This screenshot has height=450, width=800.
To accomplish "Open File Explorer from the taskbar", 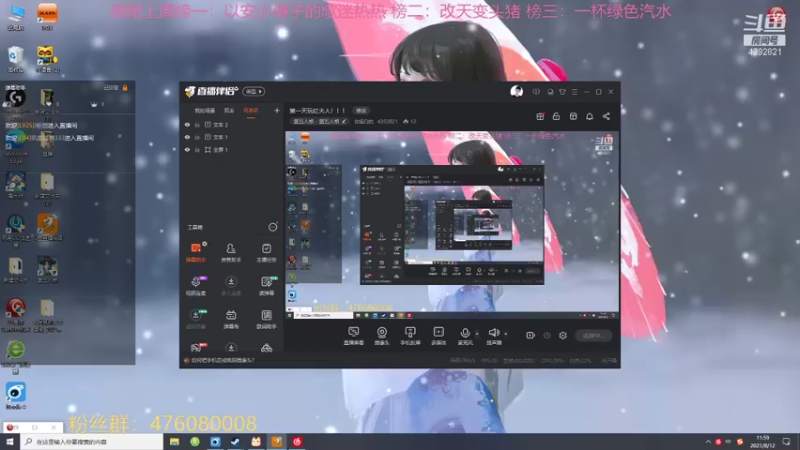I will 174,441.
